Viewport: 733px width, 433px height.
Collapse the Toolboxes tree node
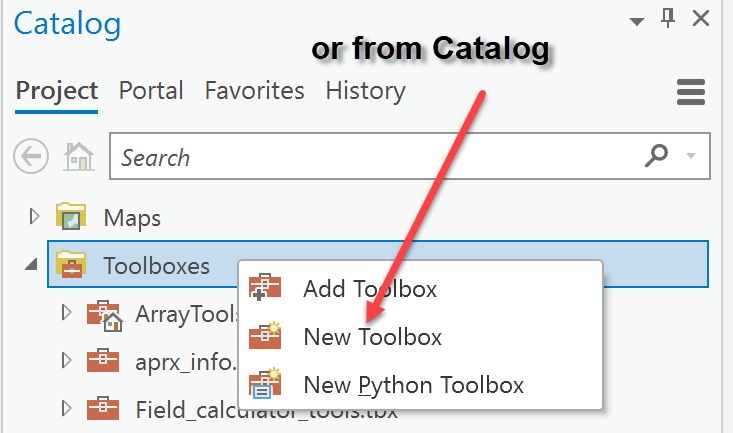pyautogui.click(x=31, y=265)
